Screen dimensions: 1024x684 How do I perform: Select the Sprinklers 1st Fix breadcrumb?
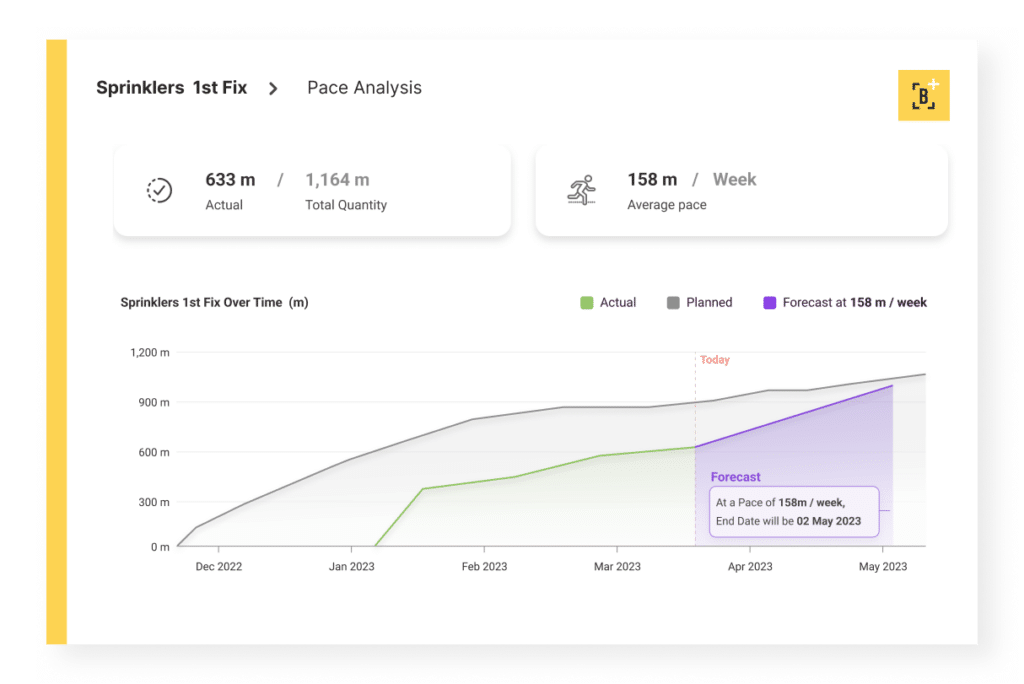172,88
